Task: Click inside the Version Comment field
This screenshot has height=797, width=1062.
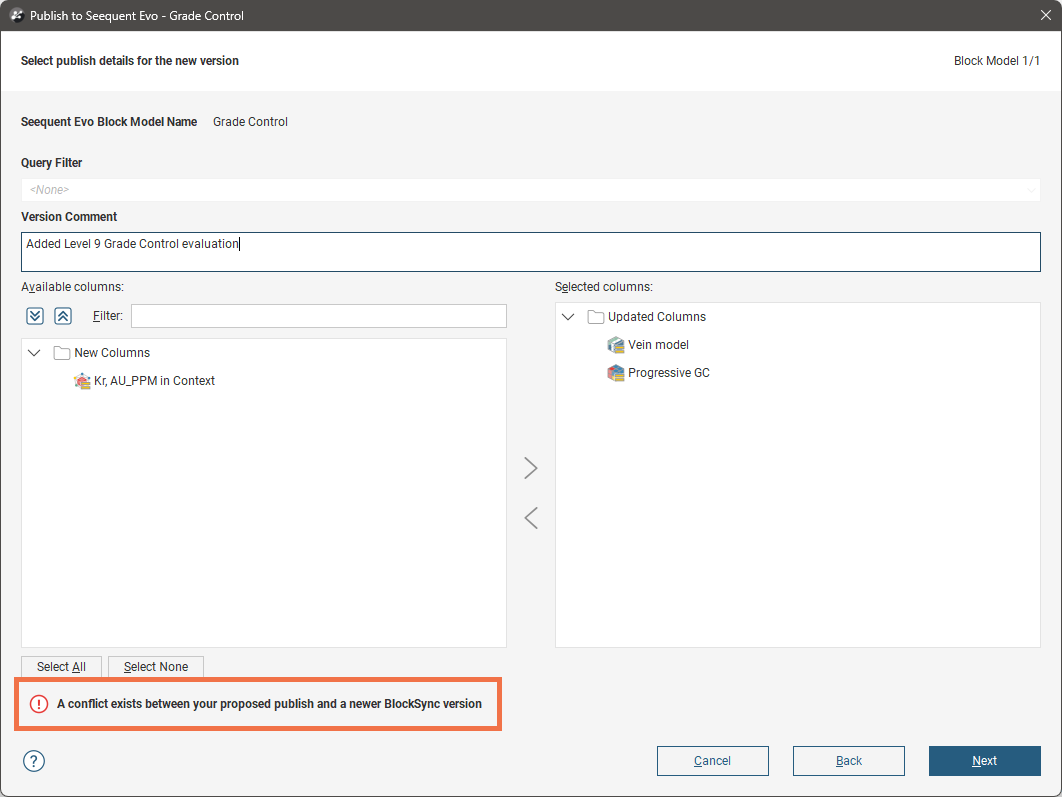Action: tap(530, 252)
